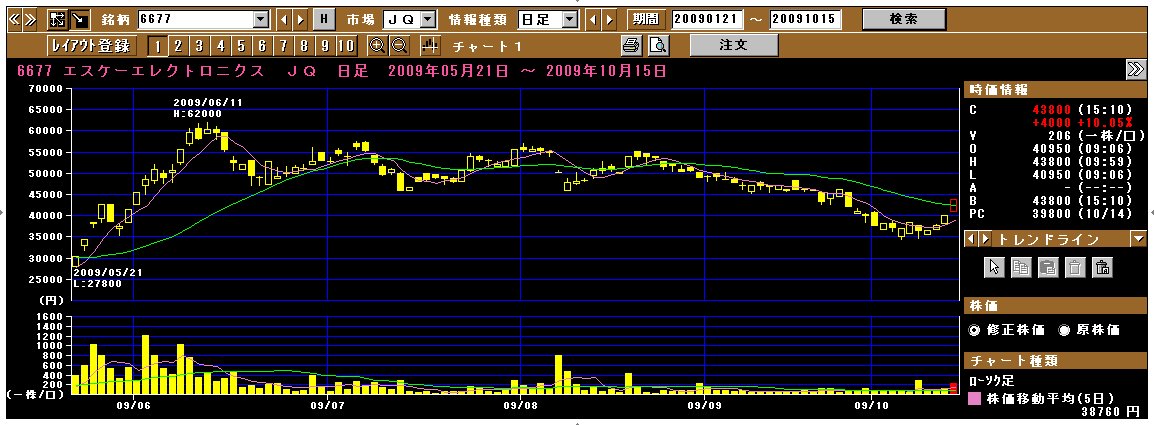Image resolution: width=1154 pixels, height=425 pixels.
Task: Open print preview icon
Action: click(x=657, y=46)
